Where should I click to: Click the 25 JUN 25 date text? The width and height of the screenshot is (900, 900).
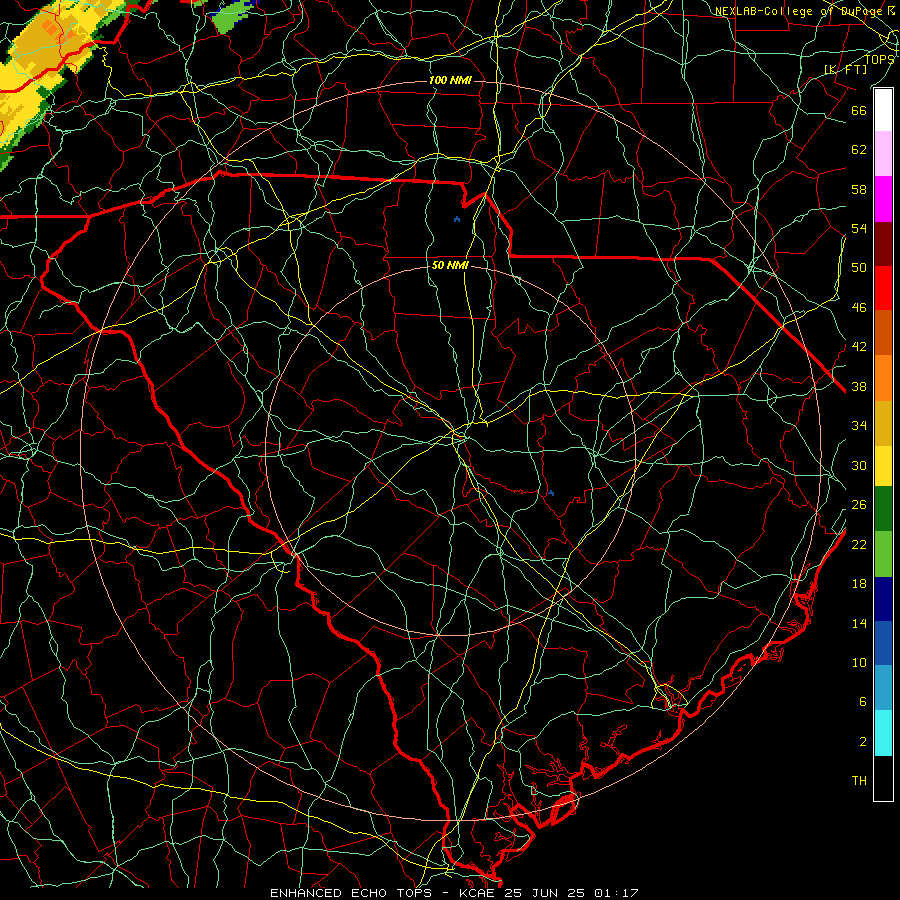pyautogui.click(x=544, y=893)
